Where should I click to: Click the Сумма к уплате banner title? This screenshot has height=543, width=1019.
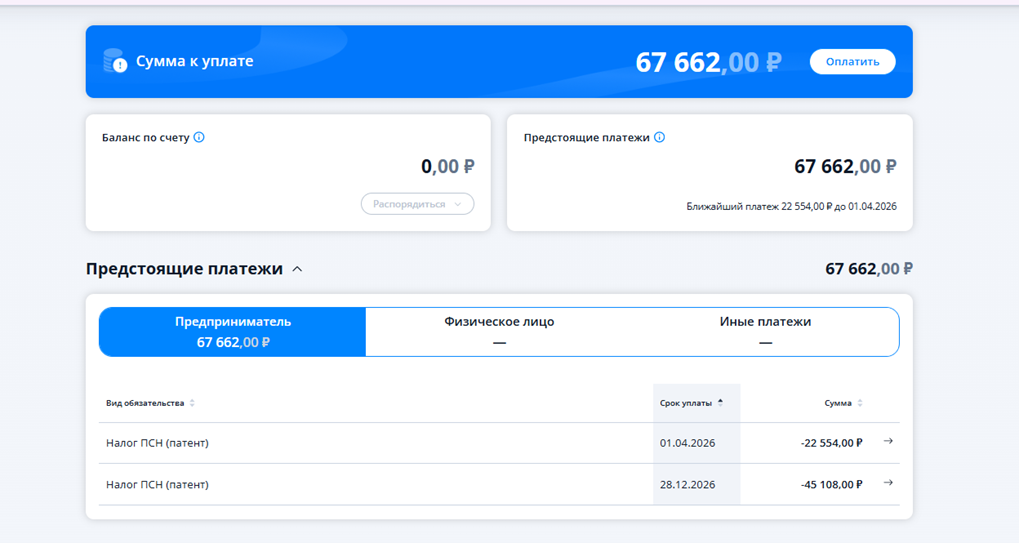(x=194, y=61)
